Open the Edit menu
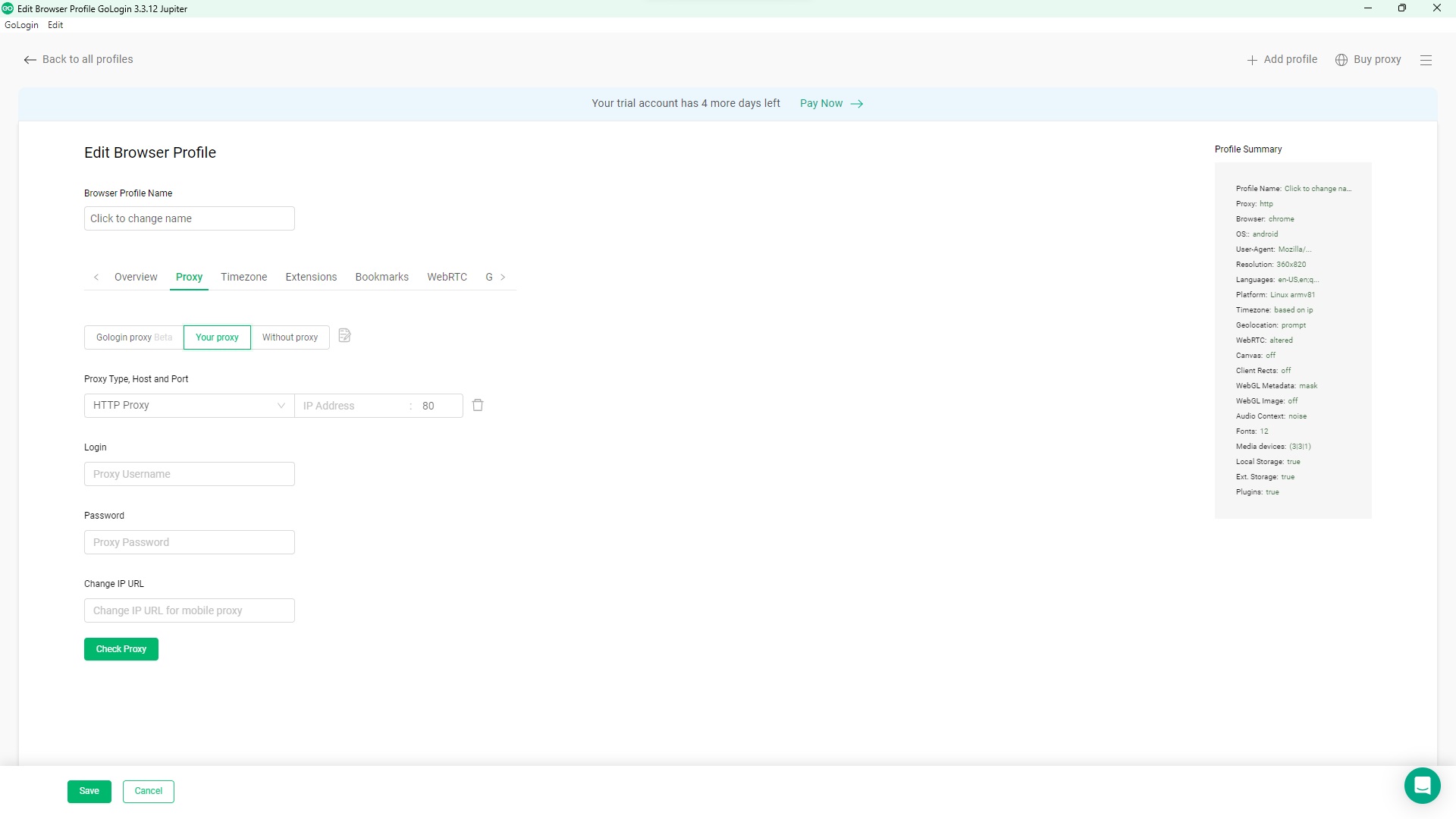Viewport: 1456px width, 819px height. coord(55,25)
